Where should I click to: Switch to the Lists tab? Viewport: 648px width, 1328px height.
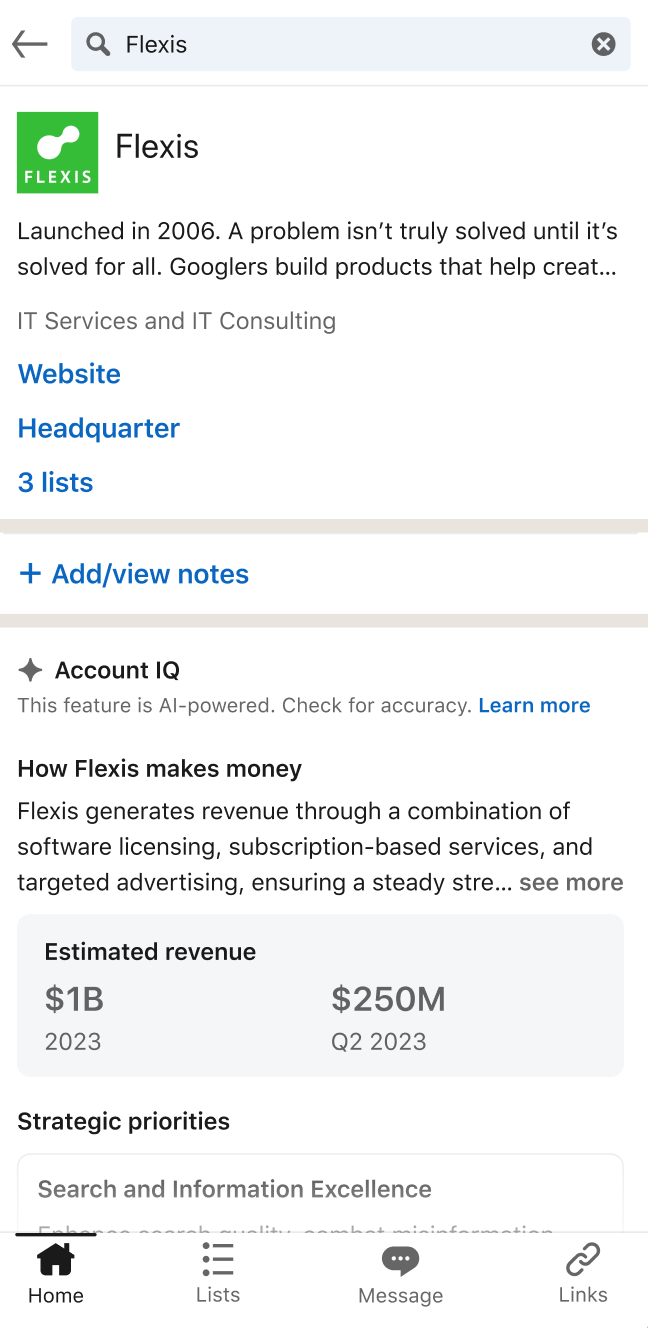click(218, 1272)
